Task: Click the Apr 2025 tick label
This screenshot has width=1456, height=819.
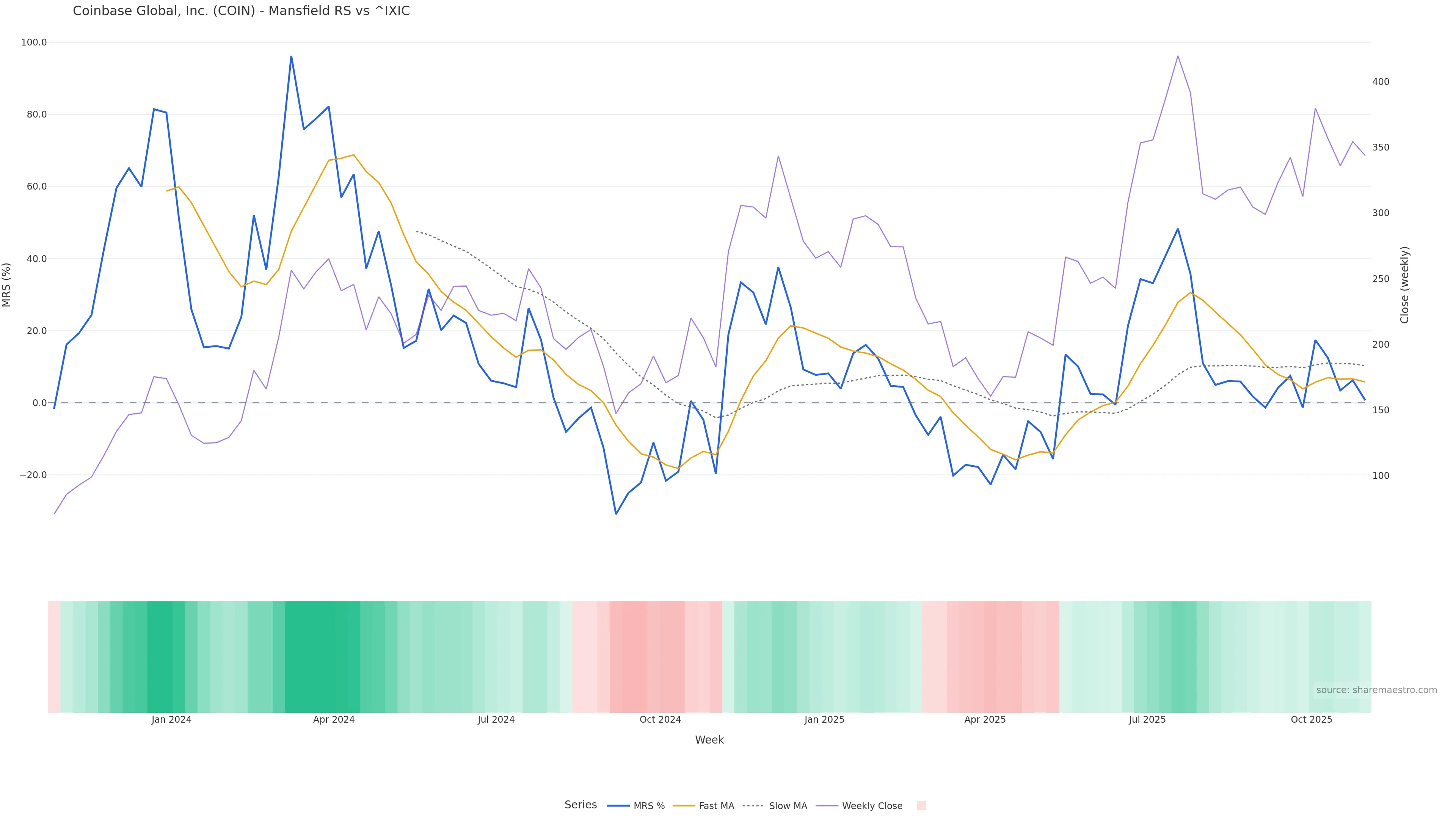Action: coord(985,720)
